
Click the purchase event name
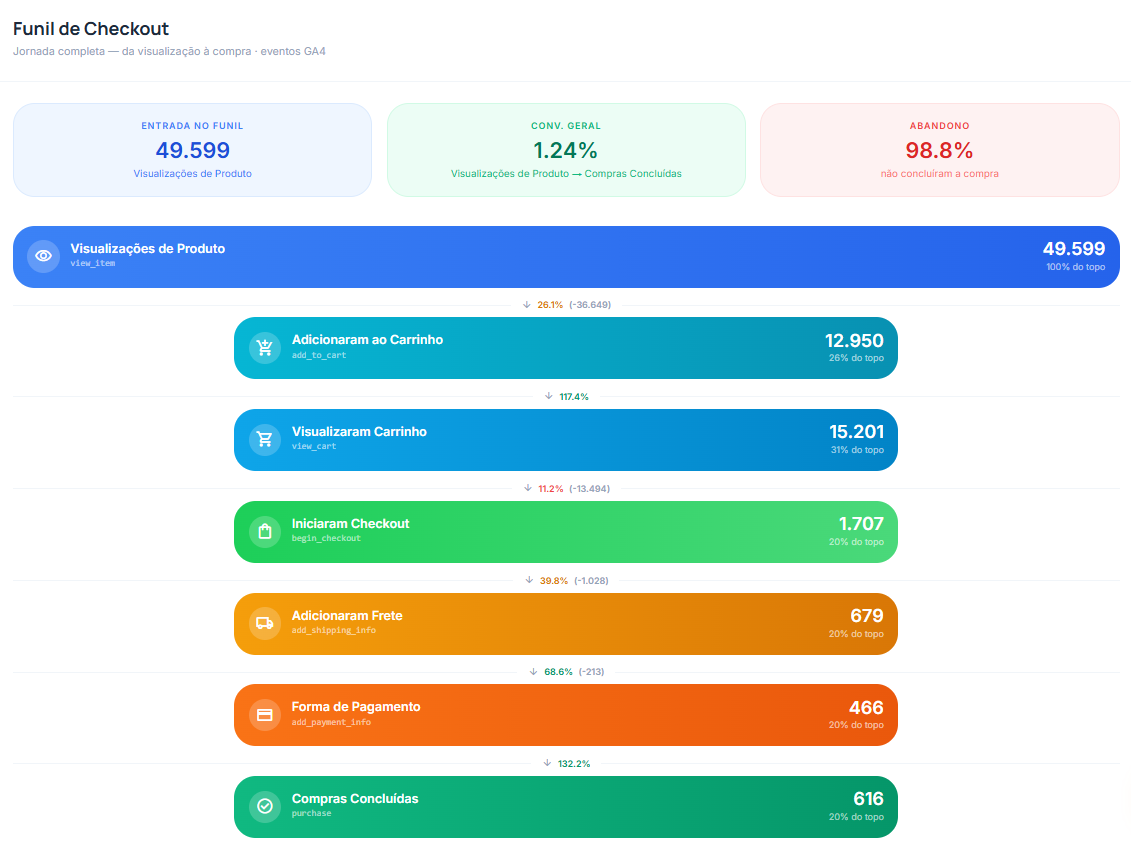point(312,813)
